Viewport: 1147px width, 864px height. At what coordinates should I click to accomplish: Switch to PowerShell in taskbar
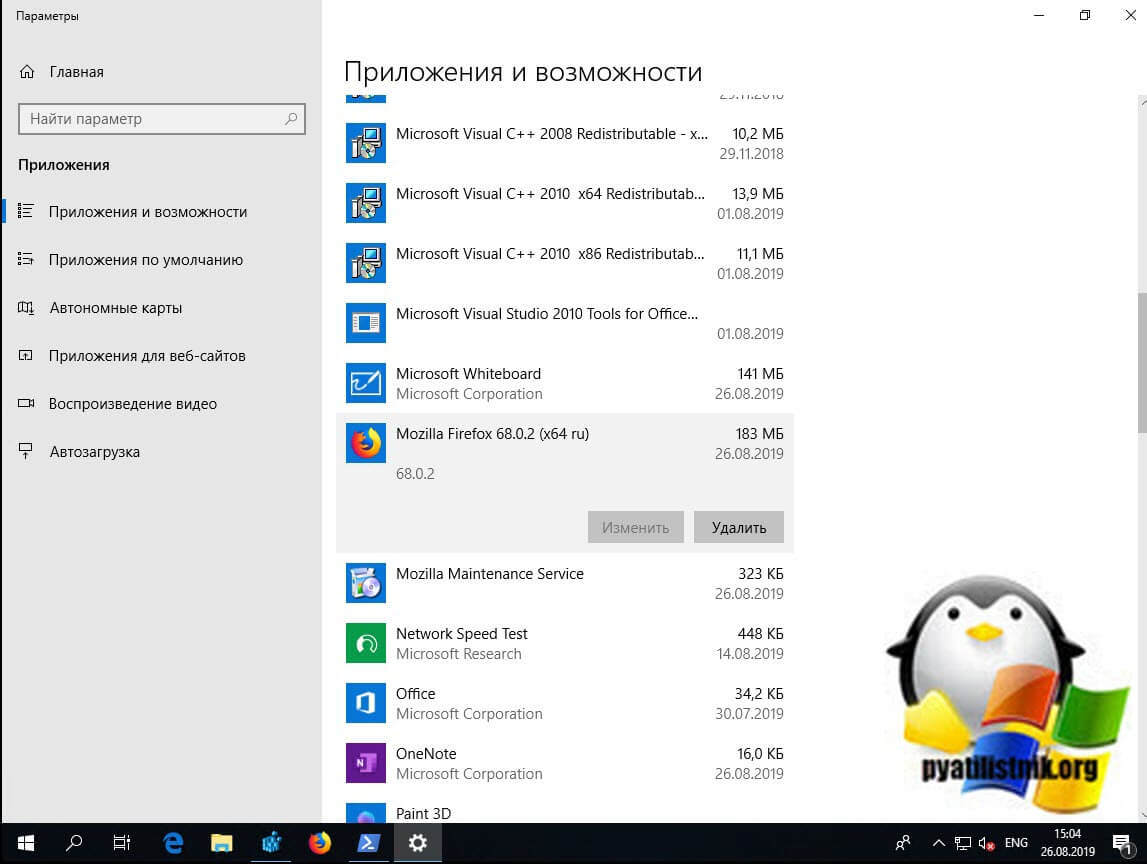(368, 843)
